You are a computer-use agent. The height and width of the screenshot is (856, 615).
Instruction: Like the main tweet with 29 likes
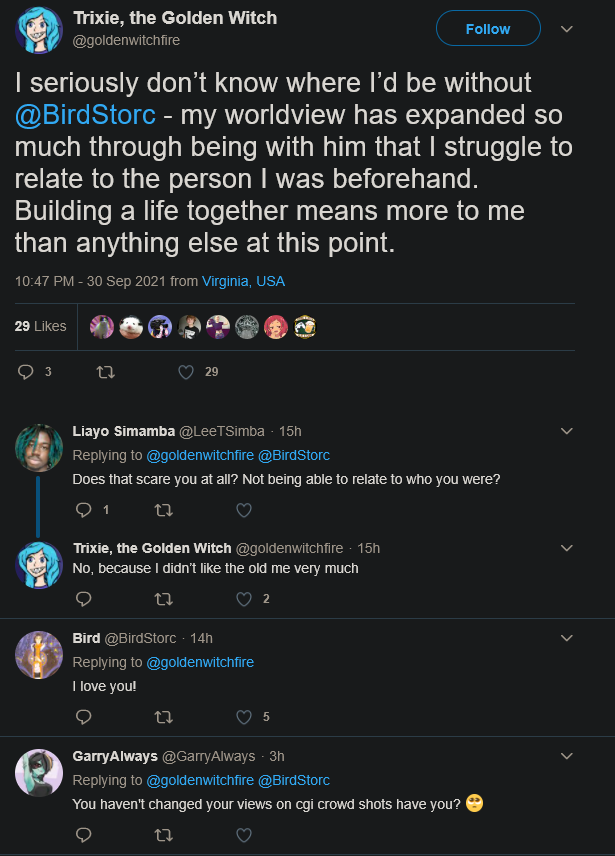click(186, 372)
